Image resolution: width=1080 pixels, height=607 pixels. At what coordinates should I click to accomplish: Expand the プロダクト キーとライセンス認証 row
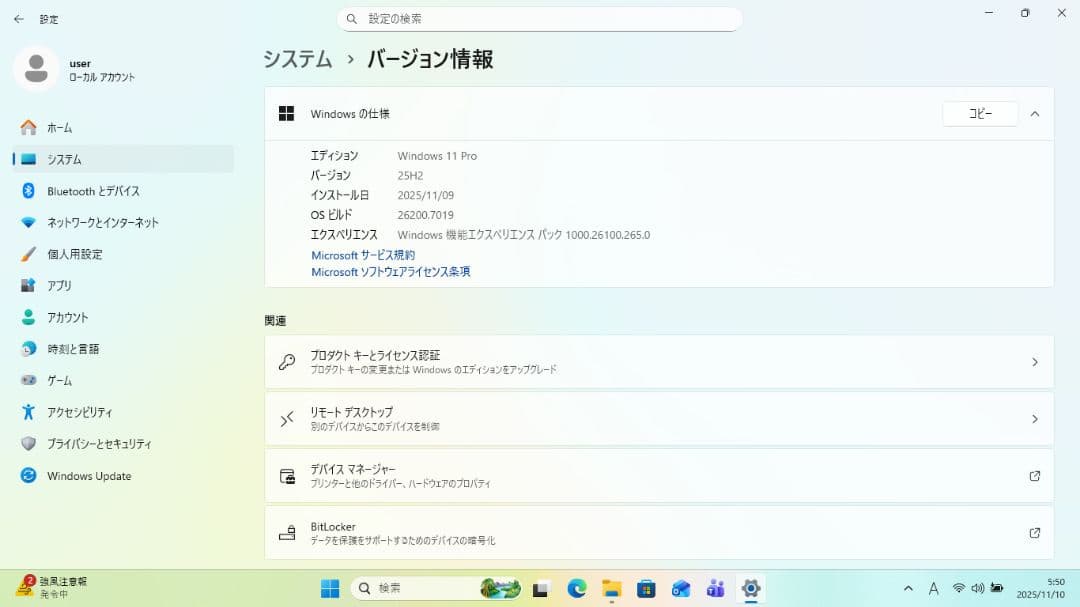click(1034, 362)
